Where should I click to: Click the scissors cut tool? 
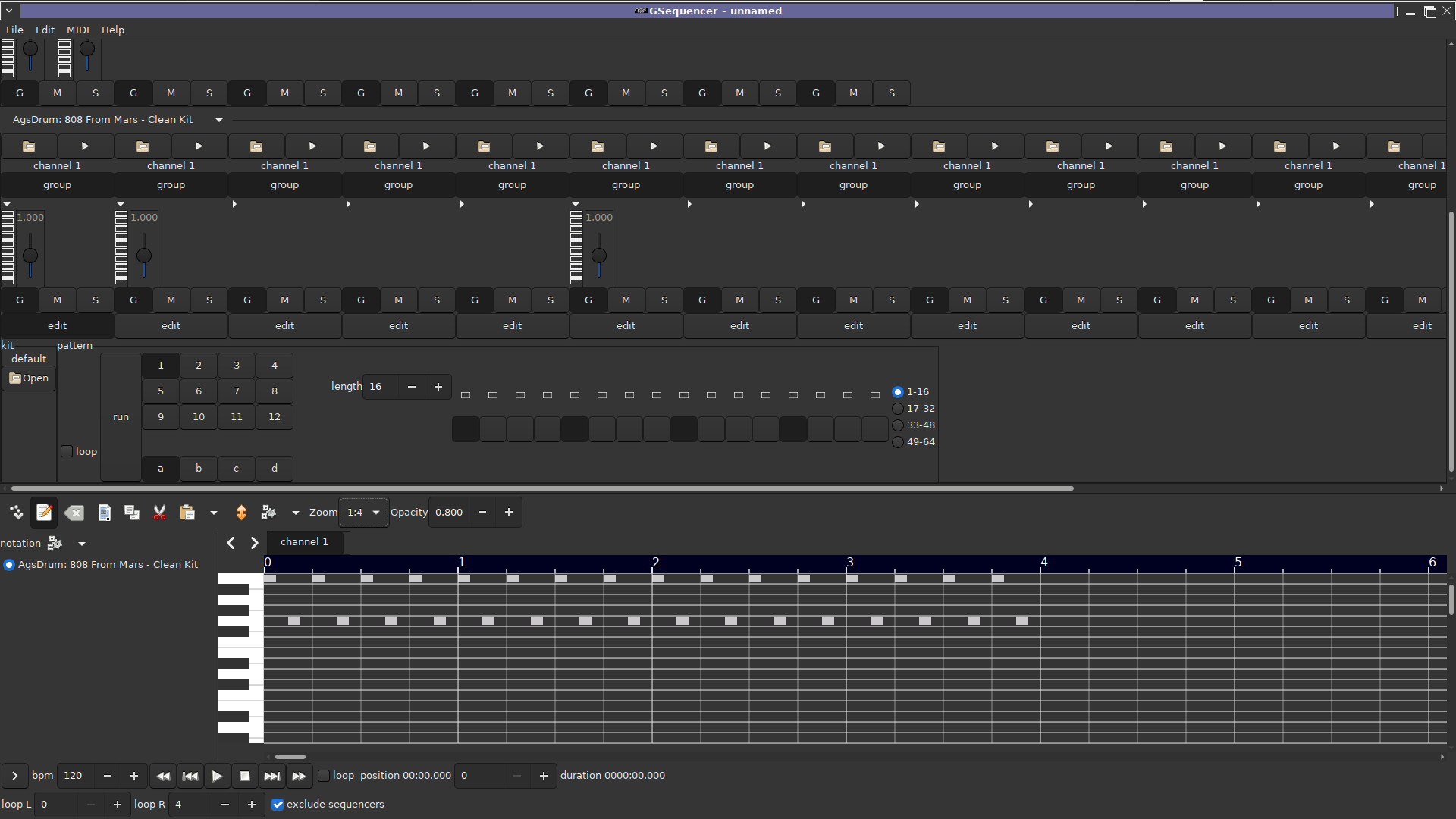(x=159, y=513)
